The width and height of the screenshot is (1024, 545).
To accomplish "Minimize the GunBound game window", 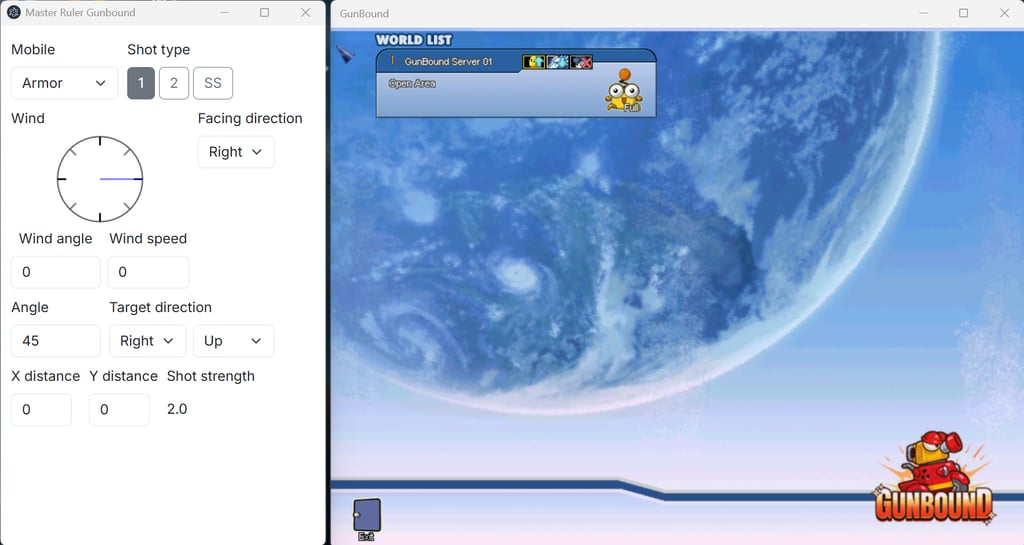I will click(923, 13).
